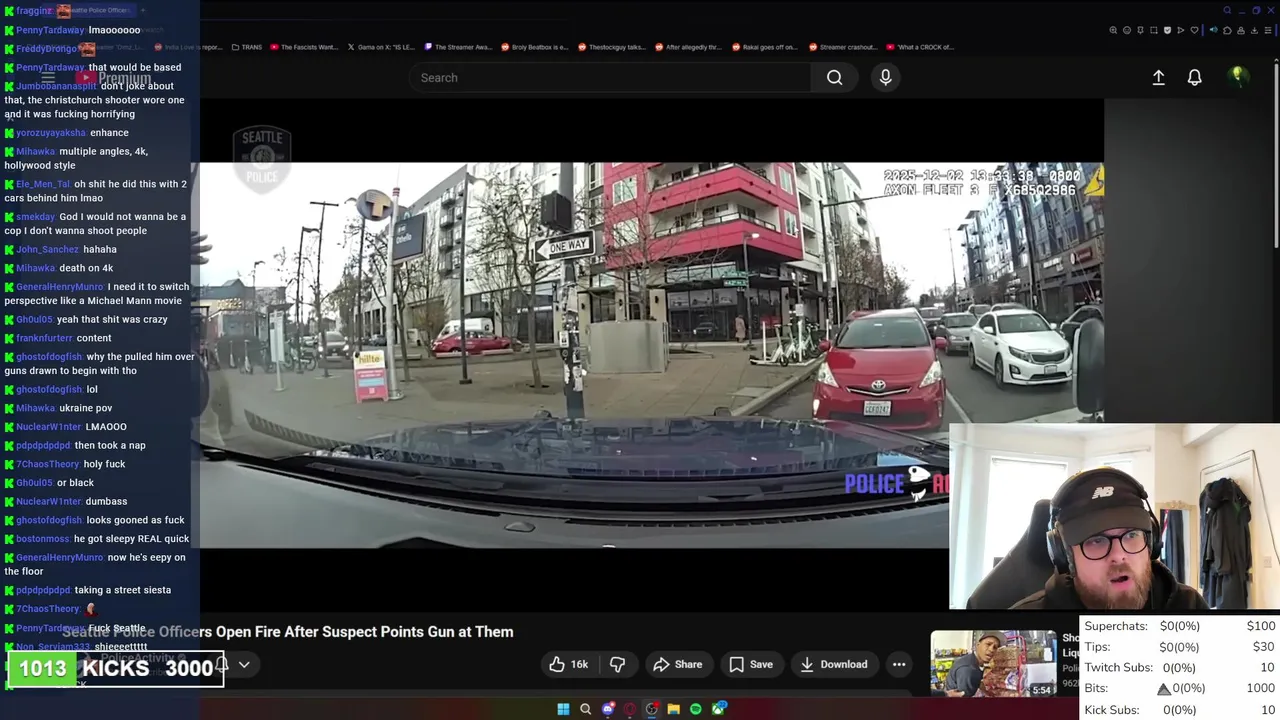Screen dimensions: 1280x720
Task: Open 'Thestockguy talks...' bookmark
Action: coord(612,47)
